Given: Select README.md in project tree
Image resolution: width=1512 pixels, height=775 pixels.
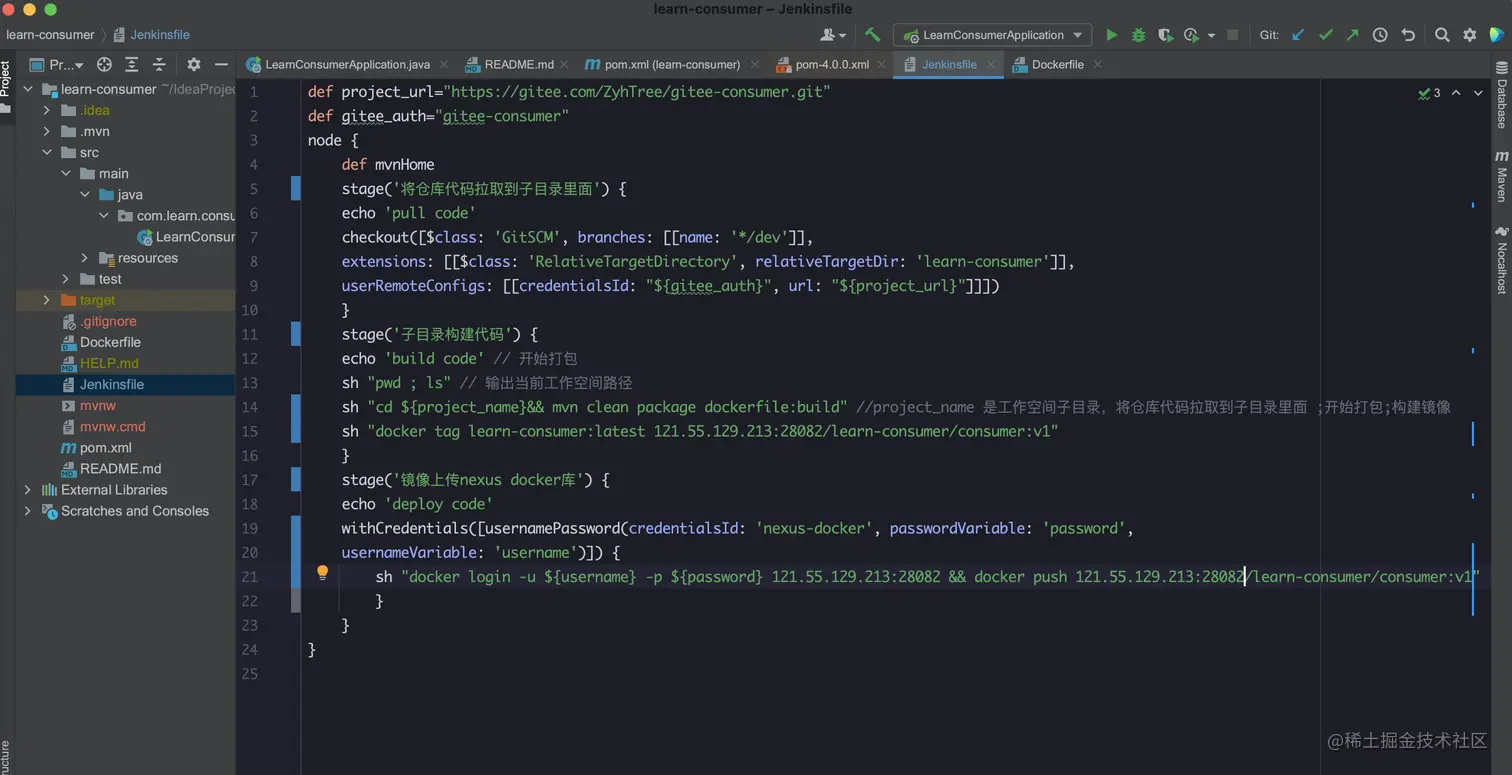Looking at the screenshot, I should (x=121, y=469).
